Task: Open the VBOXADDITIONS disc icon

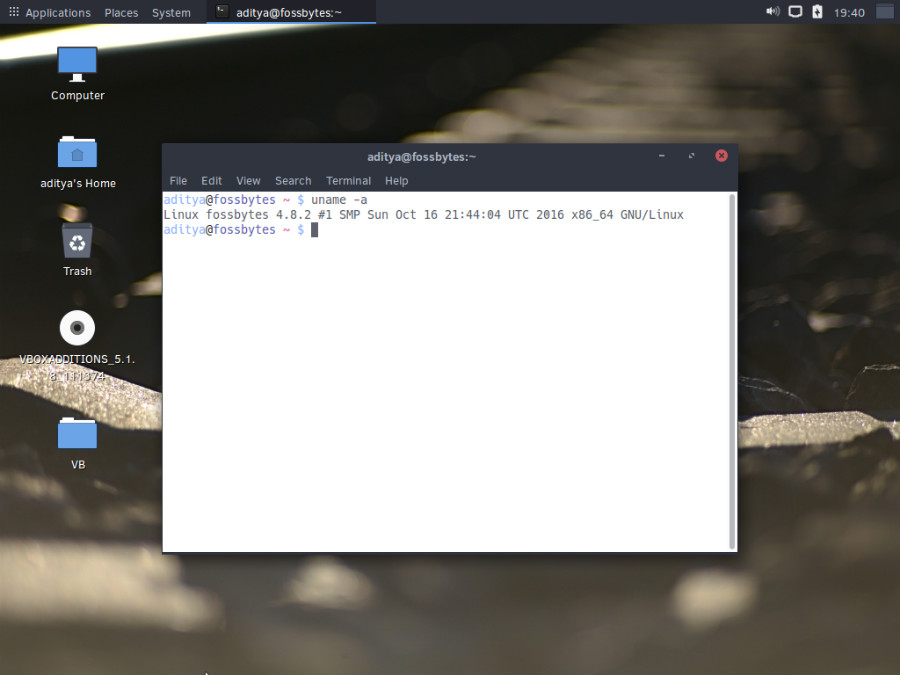Action: tap(77, 329)
